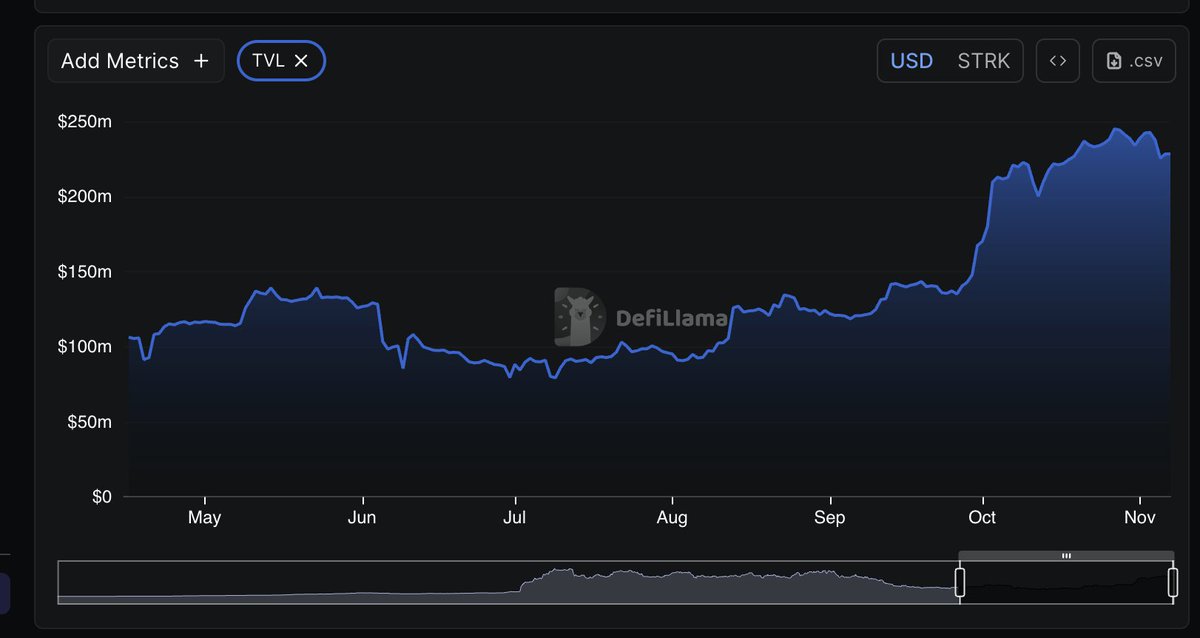Grab the left range selector handle
Viewport: 1200px width, 638px height.
[x=960, y=583]
